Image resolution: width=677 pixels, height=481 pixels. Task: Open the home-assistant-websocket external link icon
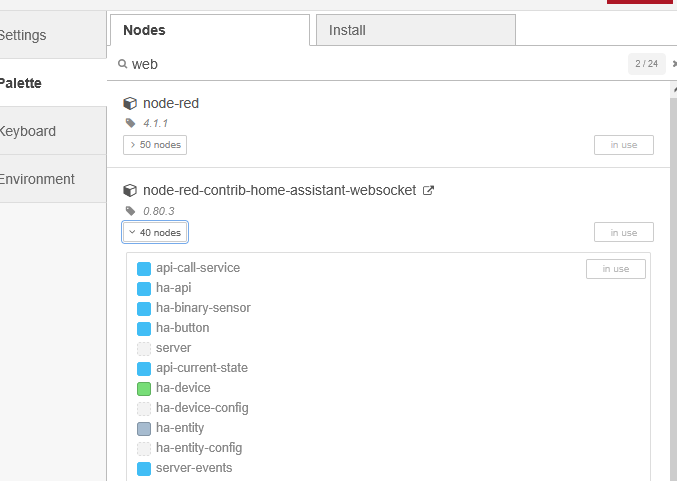point(428,190)
